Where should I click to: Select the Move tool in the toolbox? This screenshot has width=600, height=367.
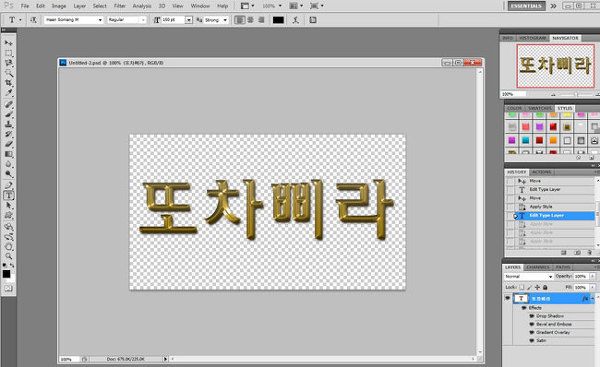[x=8, y=43]
